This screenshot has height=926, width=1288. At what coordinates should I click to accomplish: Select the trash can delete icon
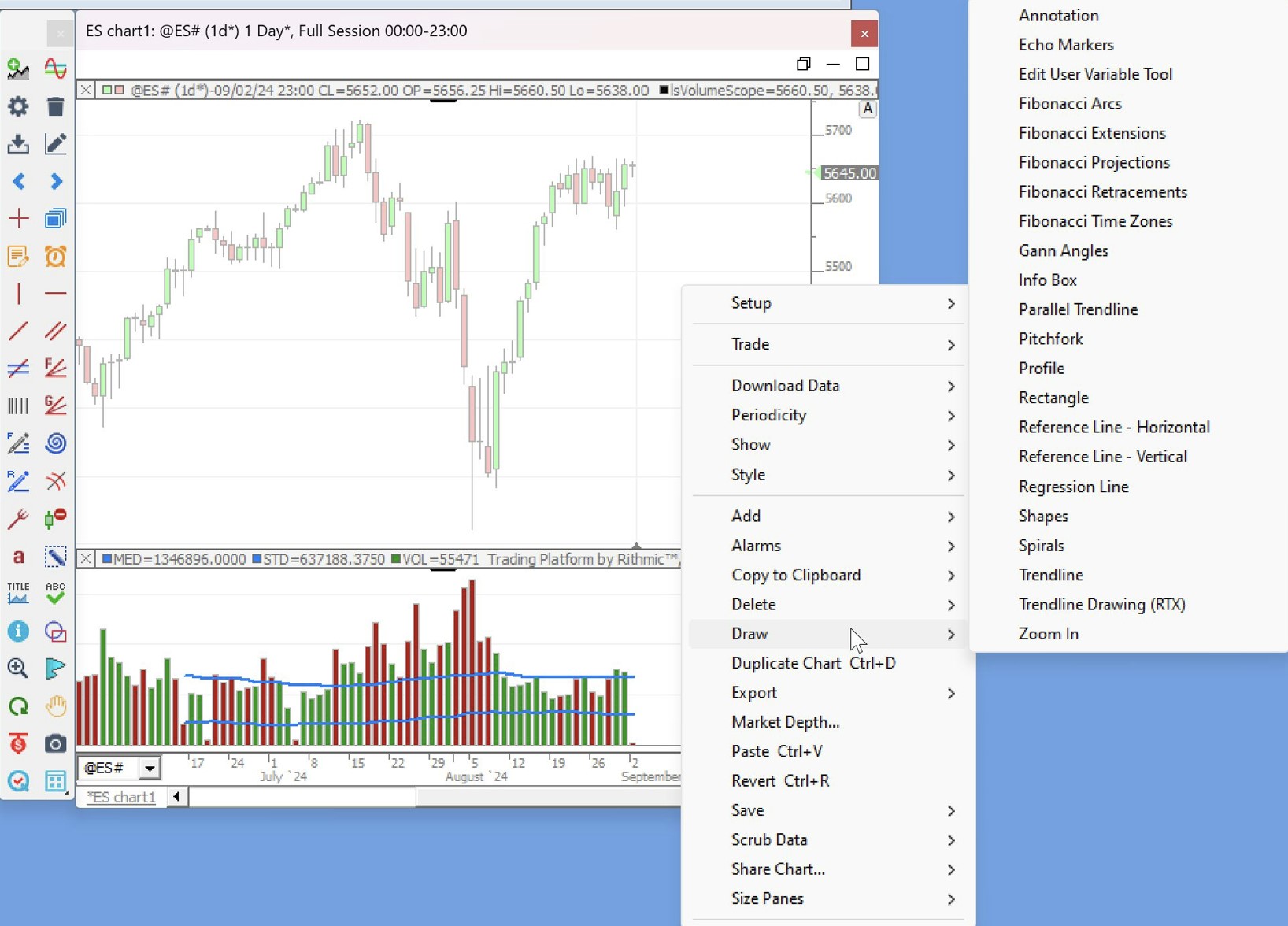coord(55,106)
